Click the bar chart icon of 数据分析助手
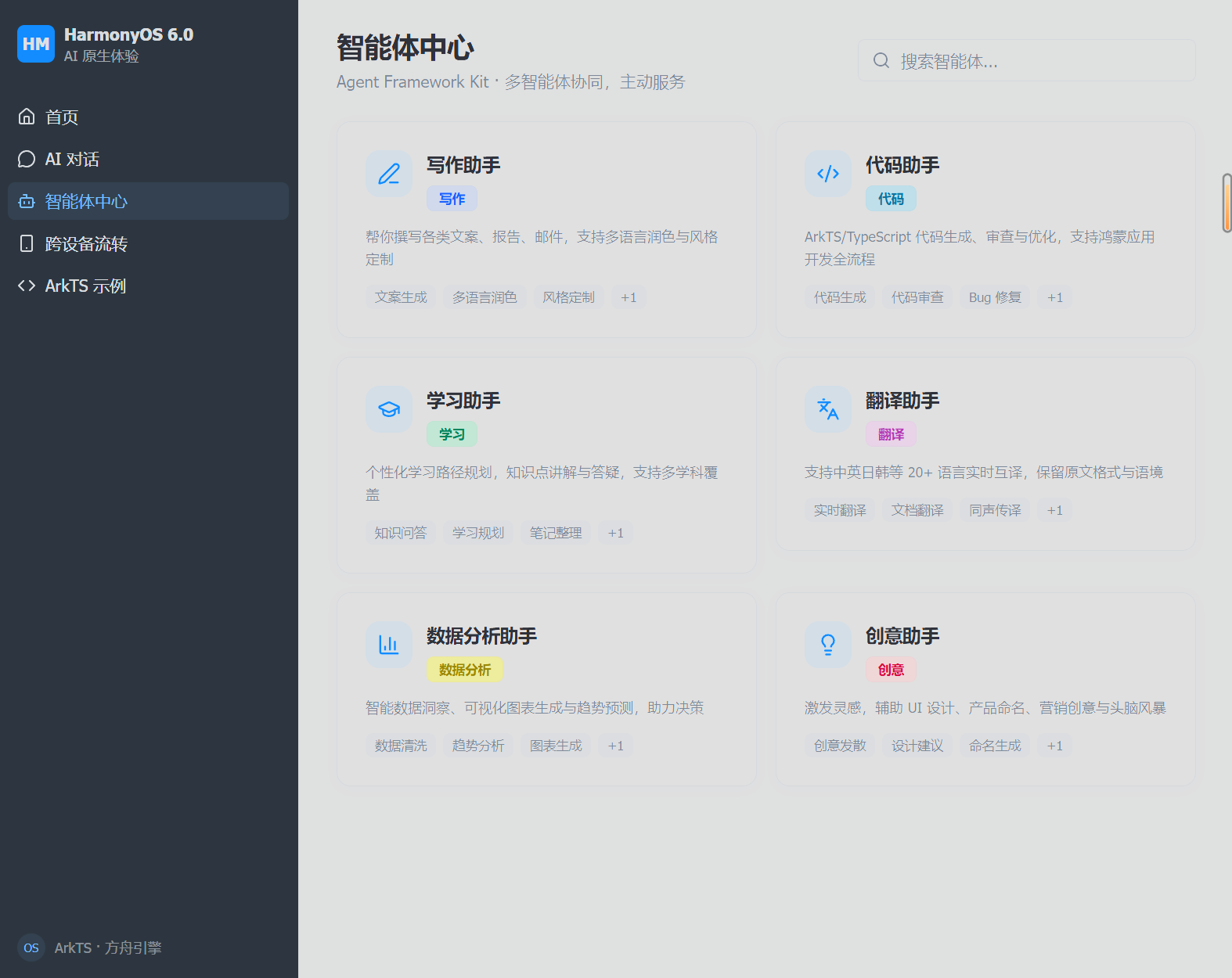This screenshot has height=978, width=1232. [389, 645]
